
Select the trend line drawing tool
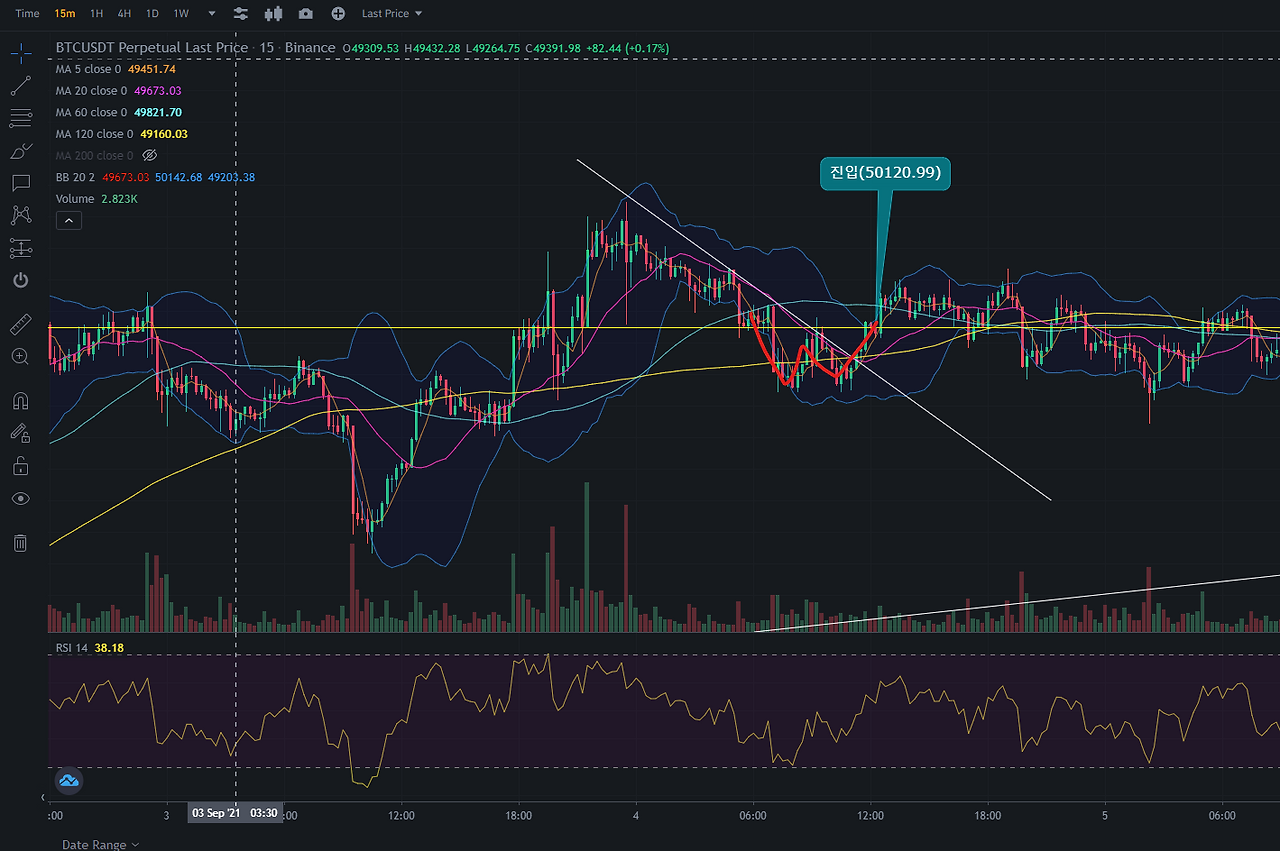pos(20,86)
